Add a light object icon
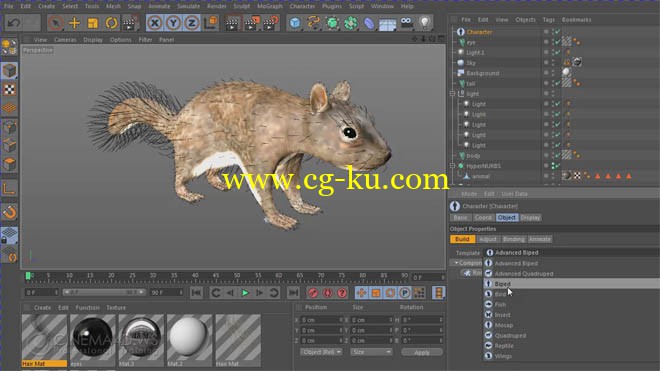The width and height of the screenshot is (660, 371). click(425, 23)
